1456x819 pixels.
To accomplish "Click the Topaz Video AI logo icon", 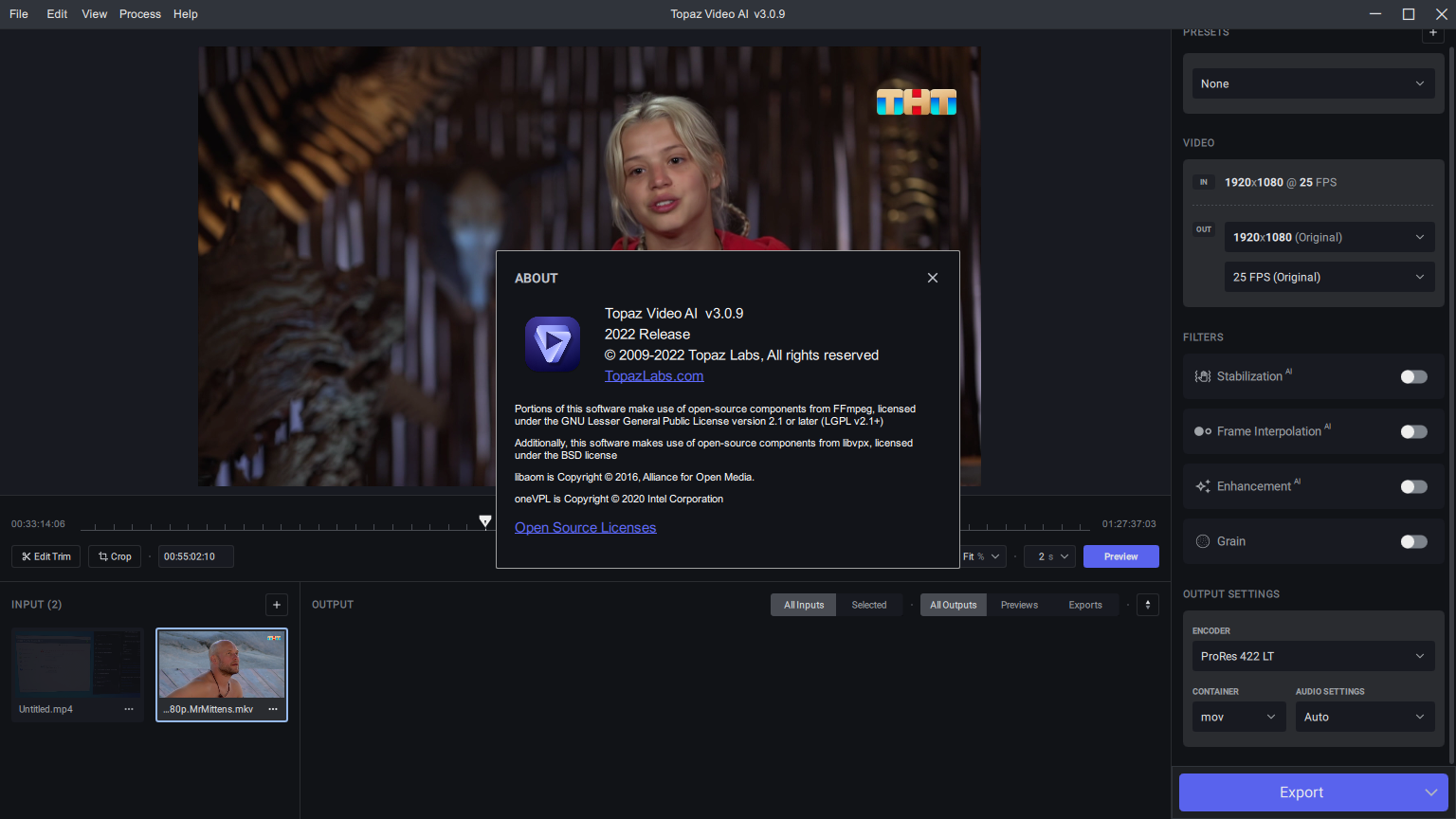I will pos(553,344).
